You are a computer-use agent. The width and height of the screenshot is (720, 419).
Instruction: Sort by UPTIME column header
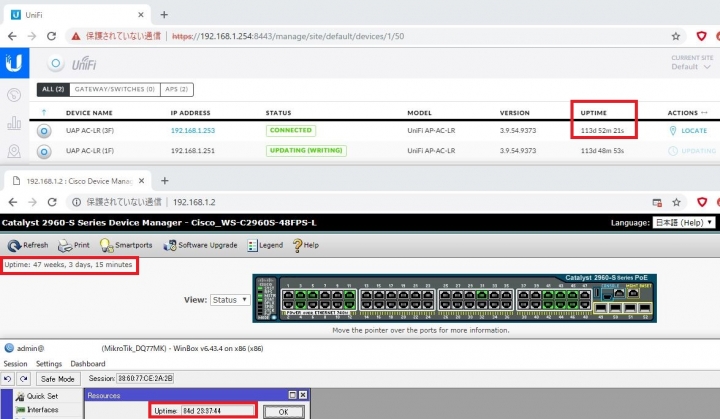click(x=593, y=113)
